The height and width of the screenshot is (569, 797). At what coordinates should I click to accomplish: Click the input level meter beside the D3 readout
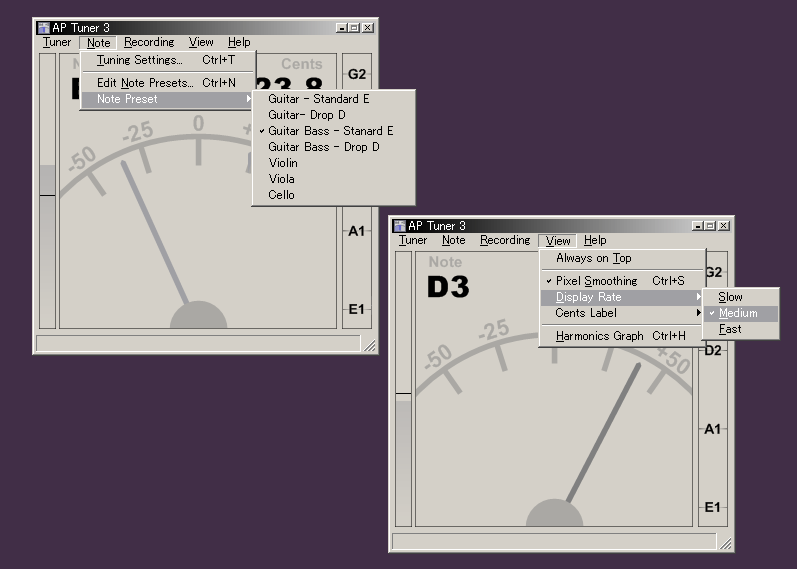pyautogui.click(x=403, y=388)
